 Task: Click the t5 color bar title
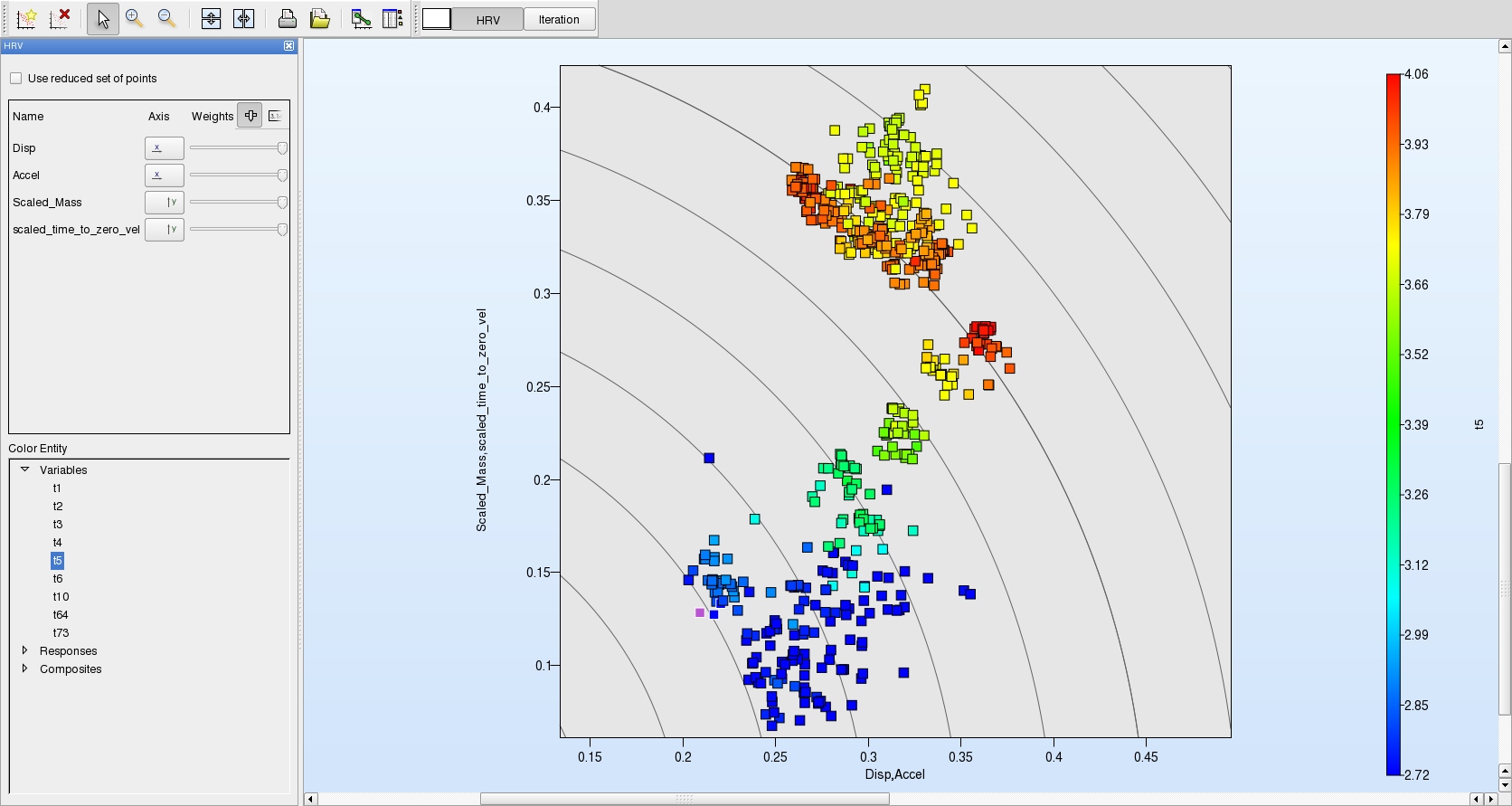pyautogui.click(x=1479, y=424)
